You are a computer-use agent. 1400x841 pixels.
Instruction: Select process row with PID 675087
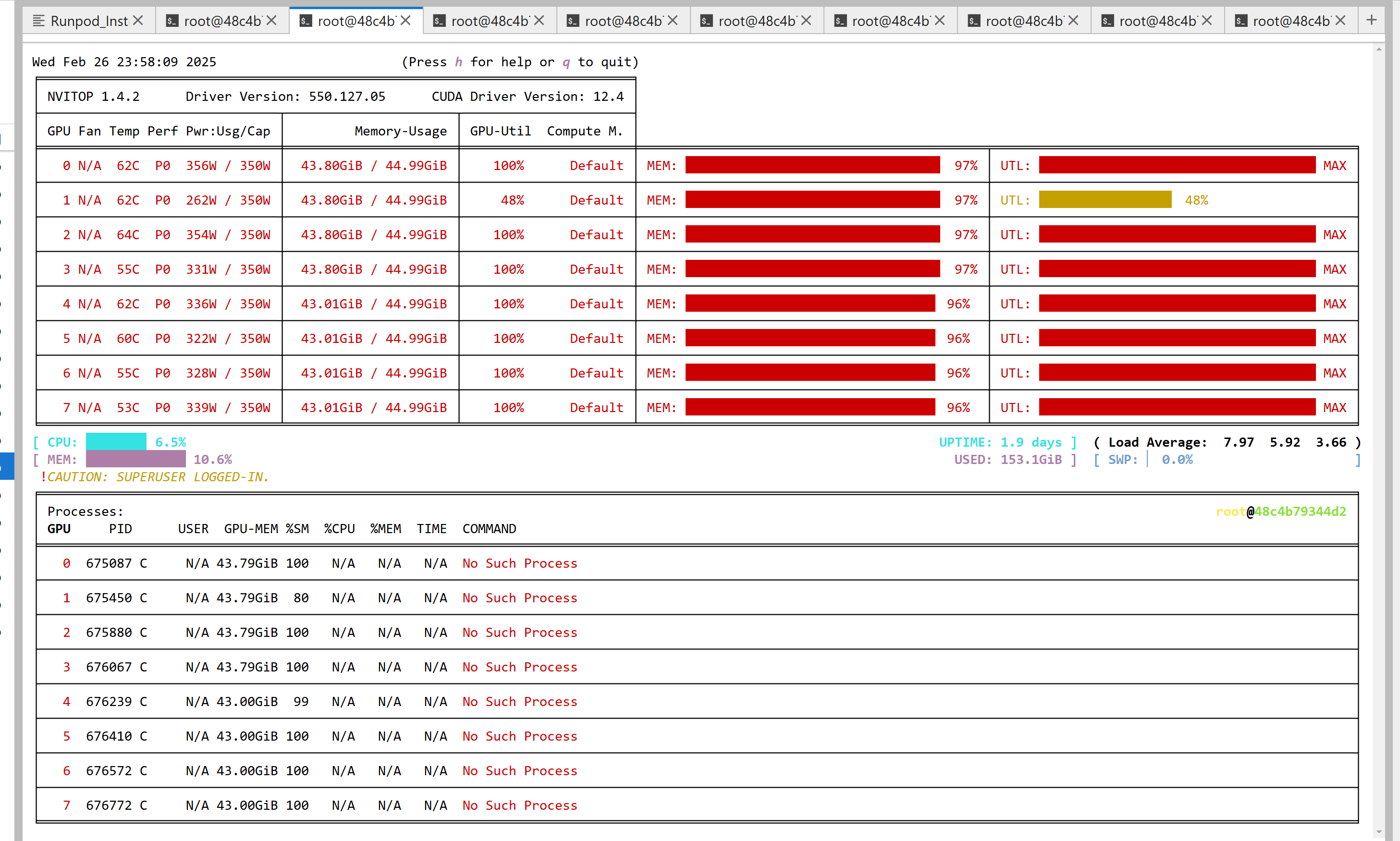click(108, 563)
